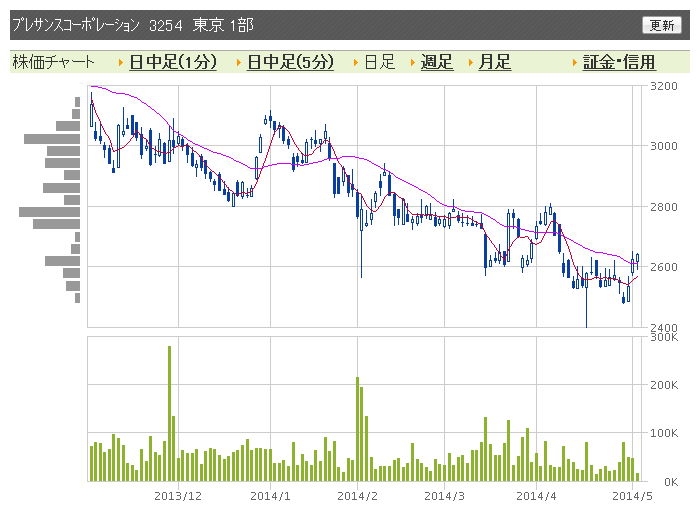697x516 pixels.
Task: Click the 3200 price axis label
Action: point(664,86)
